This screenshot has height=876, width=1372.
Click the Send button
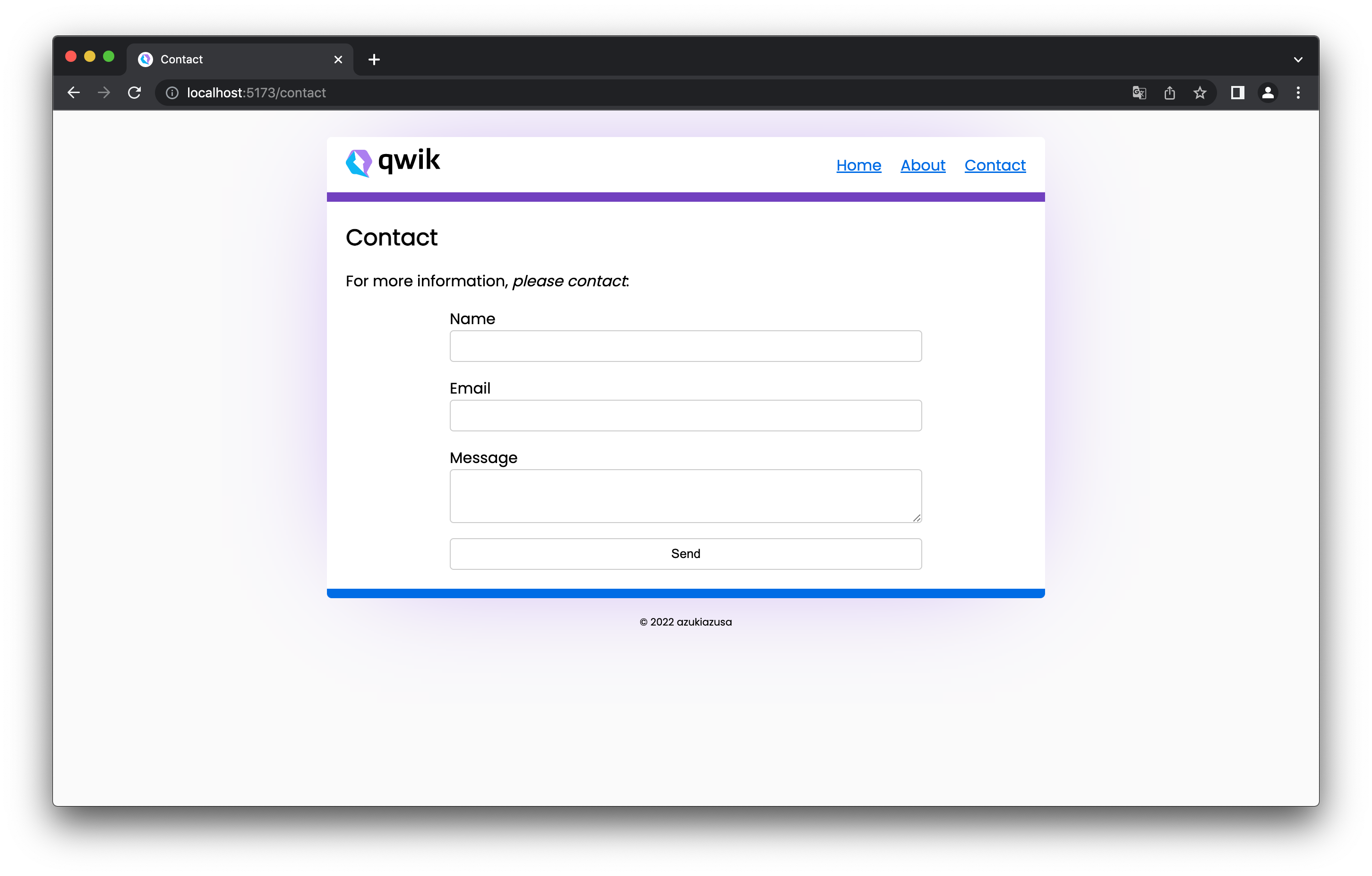[685, 553]
